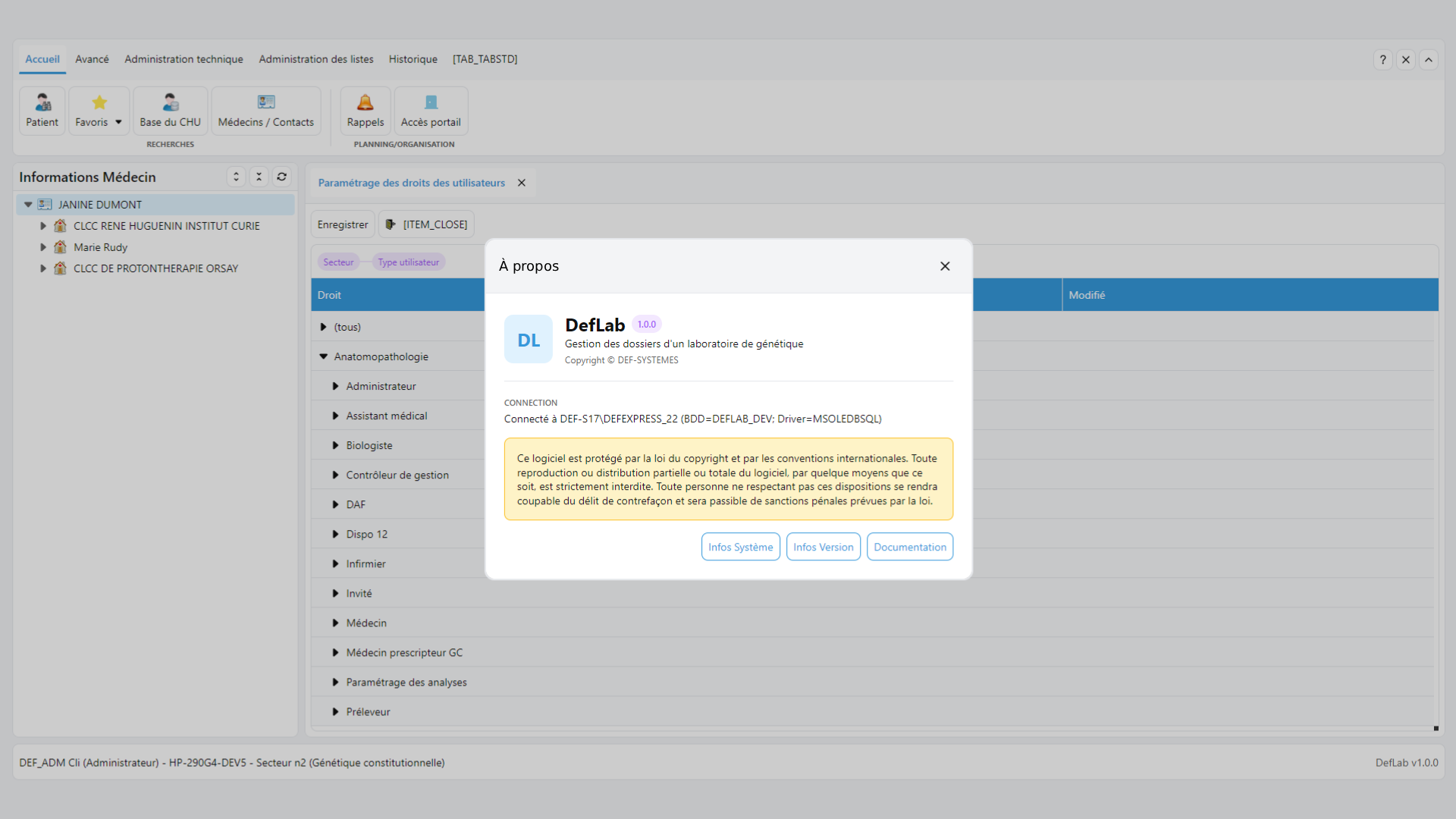Collapse the JANINE DUMONT tree node
Image resolution: width=1456 pixels, height=819 pixels.
click(28, 205)
